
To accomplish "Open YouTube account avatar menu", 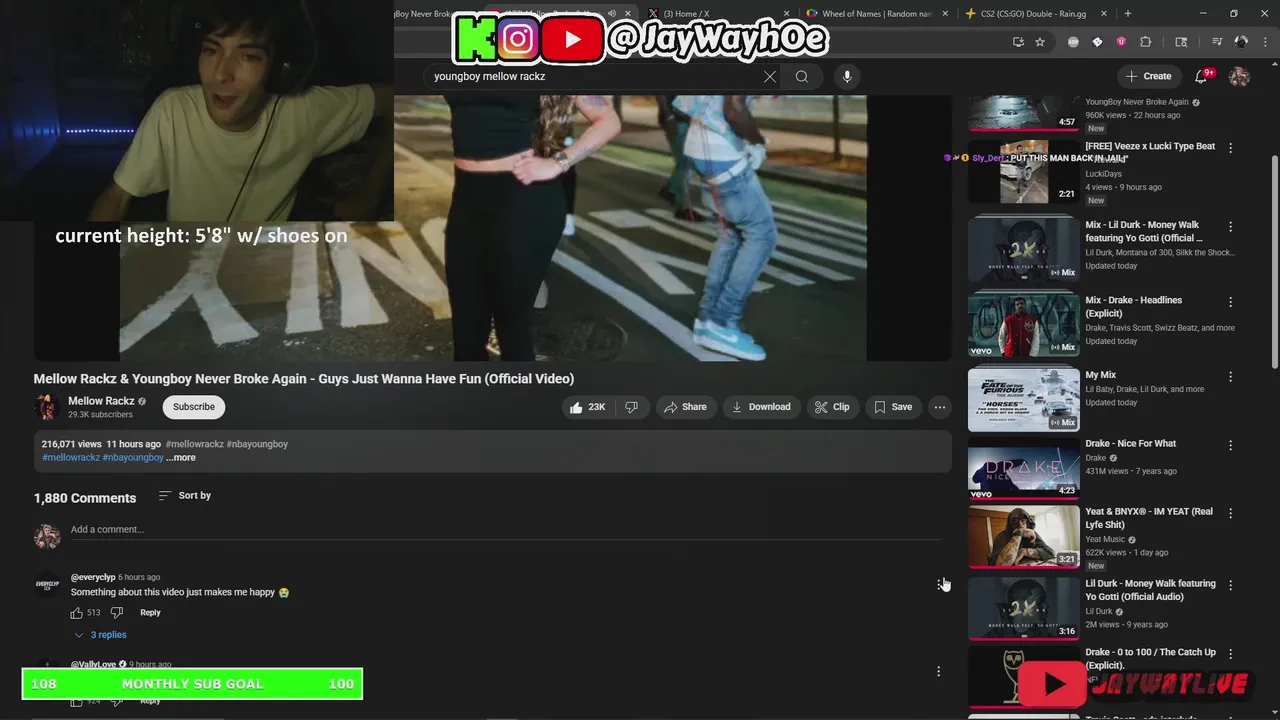I will (1239, 76).
